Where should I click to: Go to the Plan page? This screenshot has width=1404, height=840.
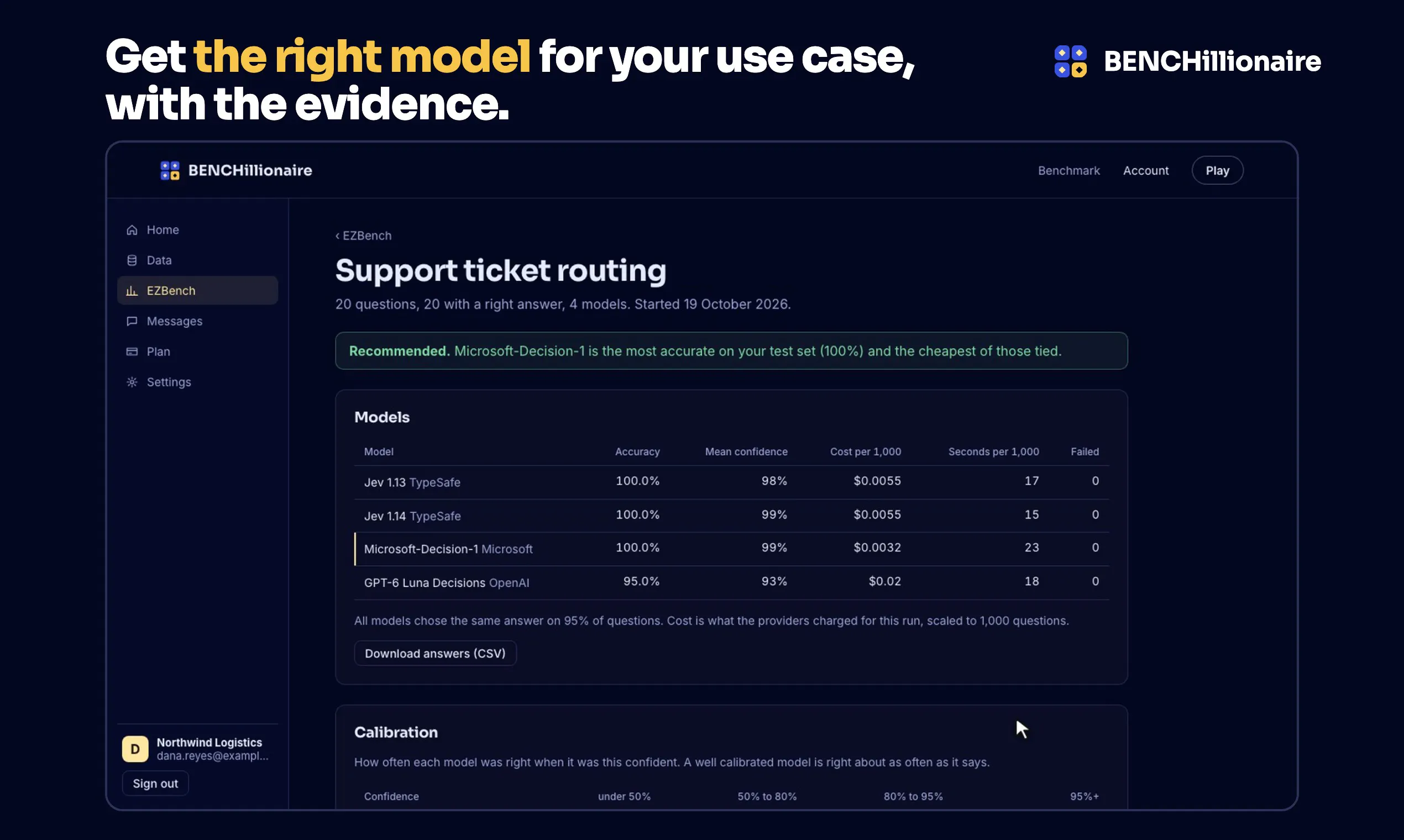coord(197,351)
